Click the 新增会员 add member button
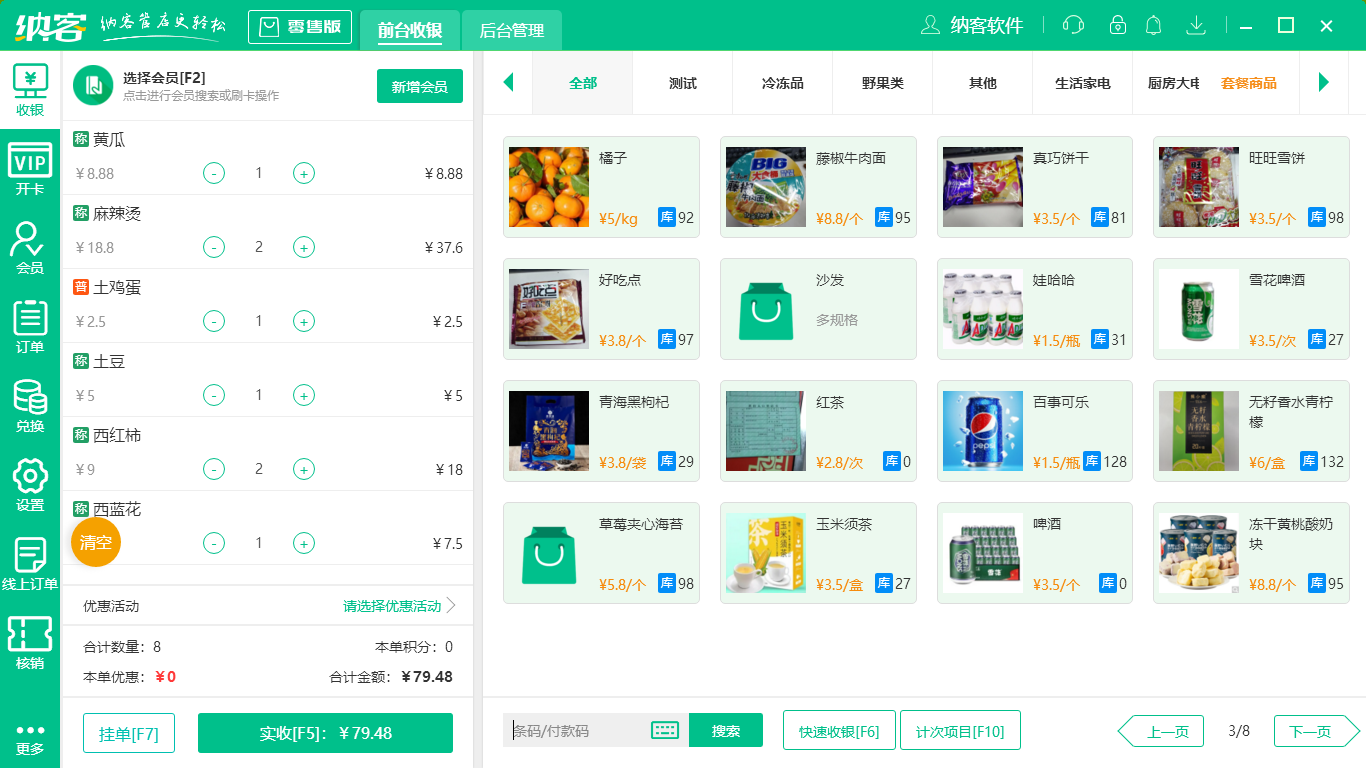The image size is (1366, 768). pos(419,86)
